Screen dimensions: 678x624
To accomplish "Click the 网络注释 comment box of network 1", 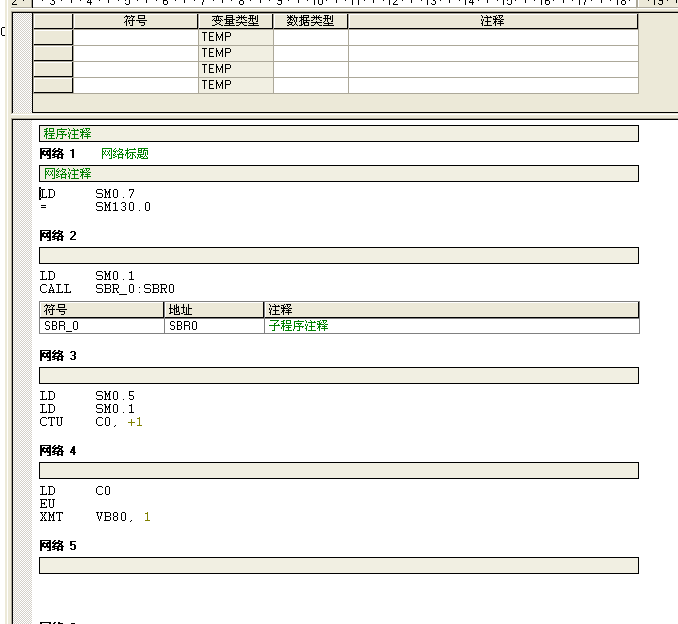I will pos(339,173).
